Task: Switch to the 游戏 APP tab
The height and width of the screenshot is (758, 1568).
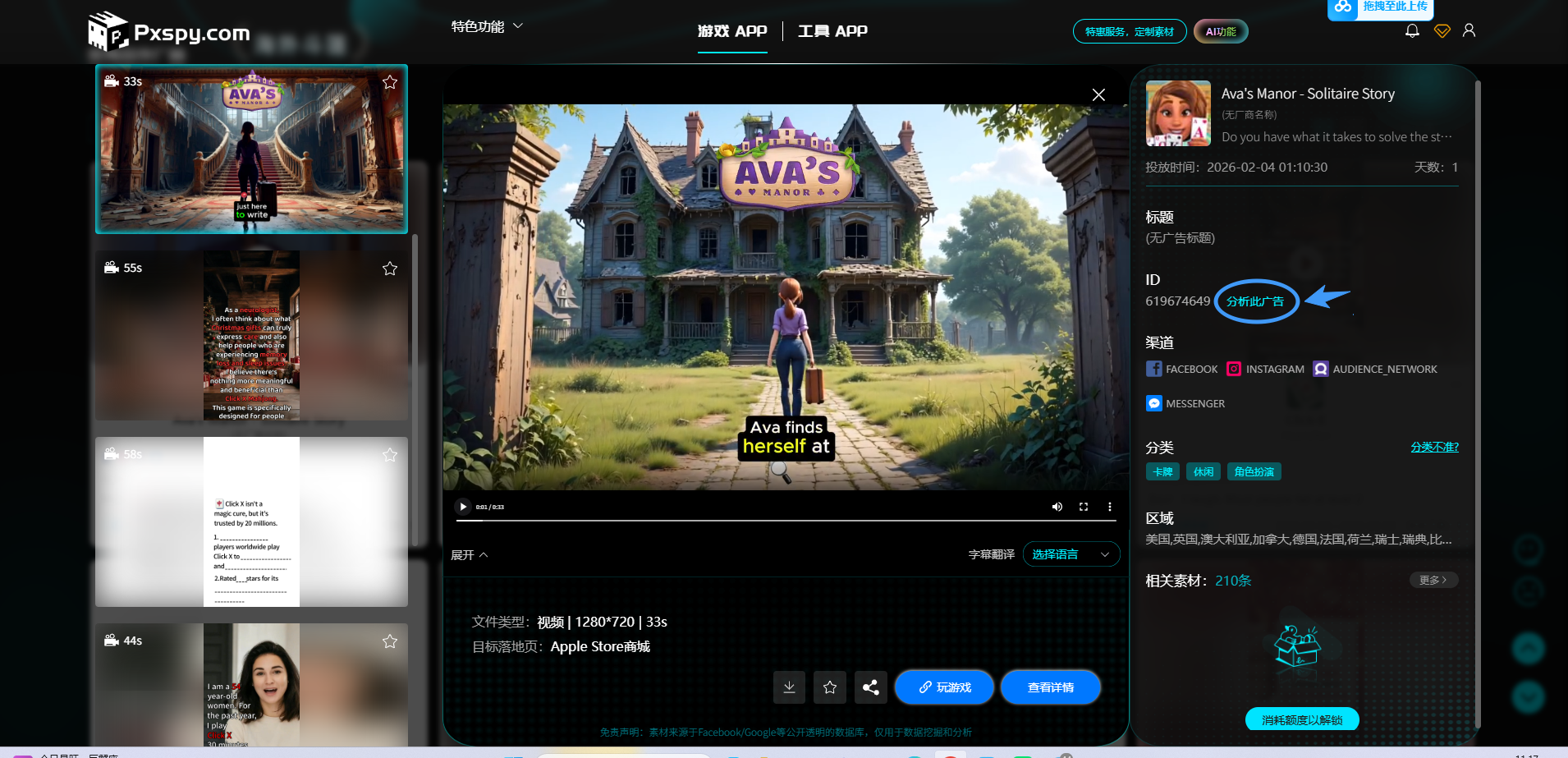Action: coord(732,31)
